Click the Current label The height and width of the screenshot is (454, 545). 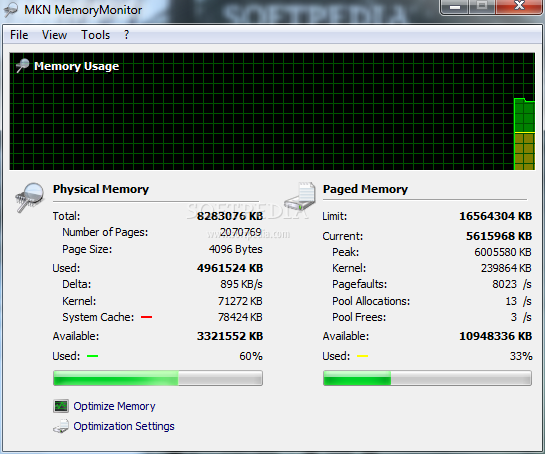[342, 236]
